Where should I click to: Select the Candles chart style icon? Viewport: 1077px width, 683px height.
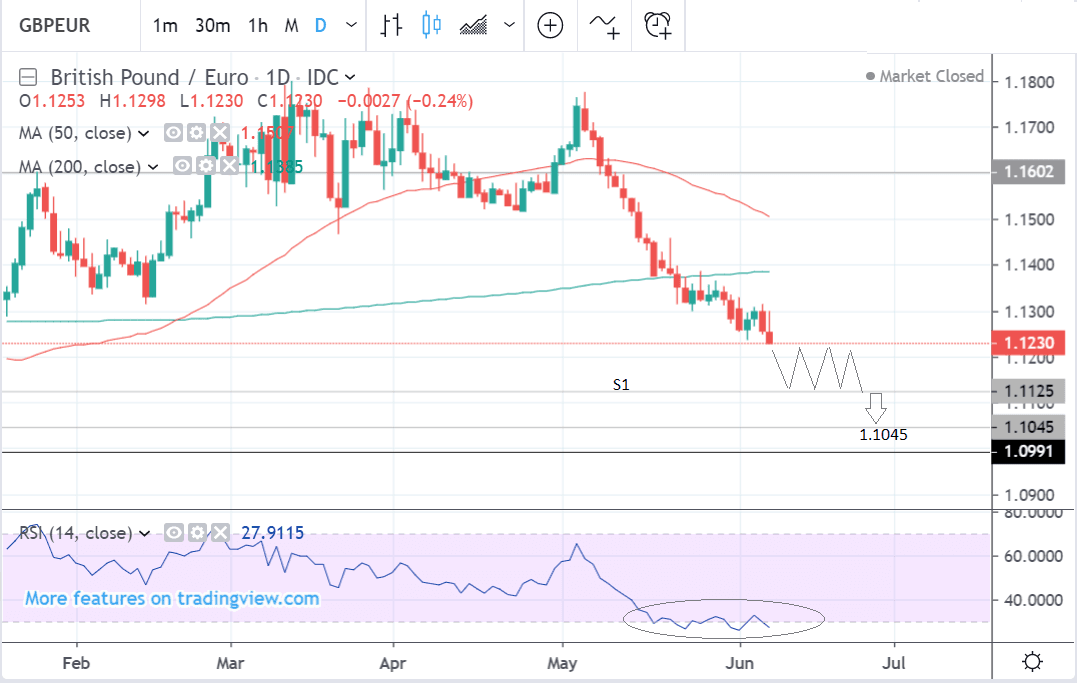pos(431,26)
